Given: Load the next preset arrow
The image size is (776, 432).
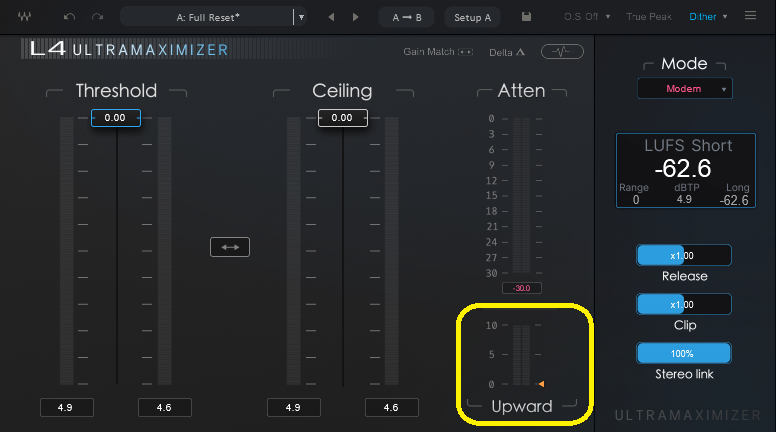Looking at the screenshot, I should [356, 17].
